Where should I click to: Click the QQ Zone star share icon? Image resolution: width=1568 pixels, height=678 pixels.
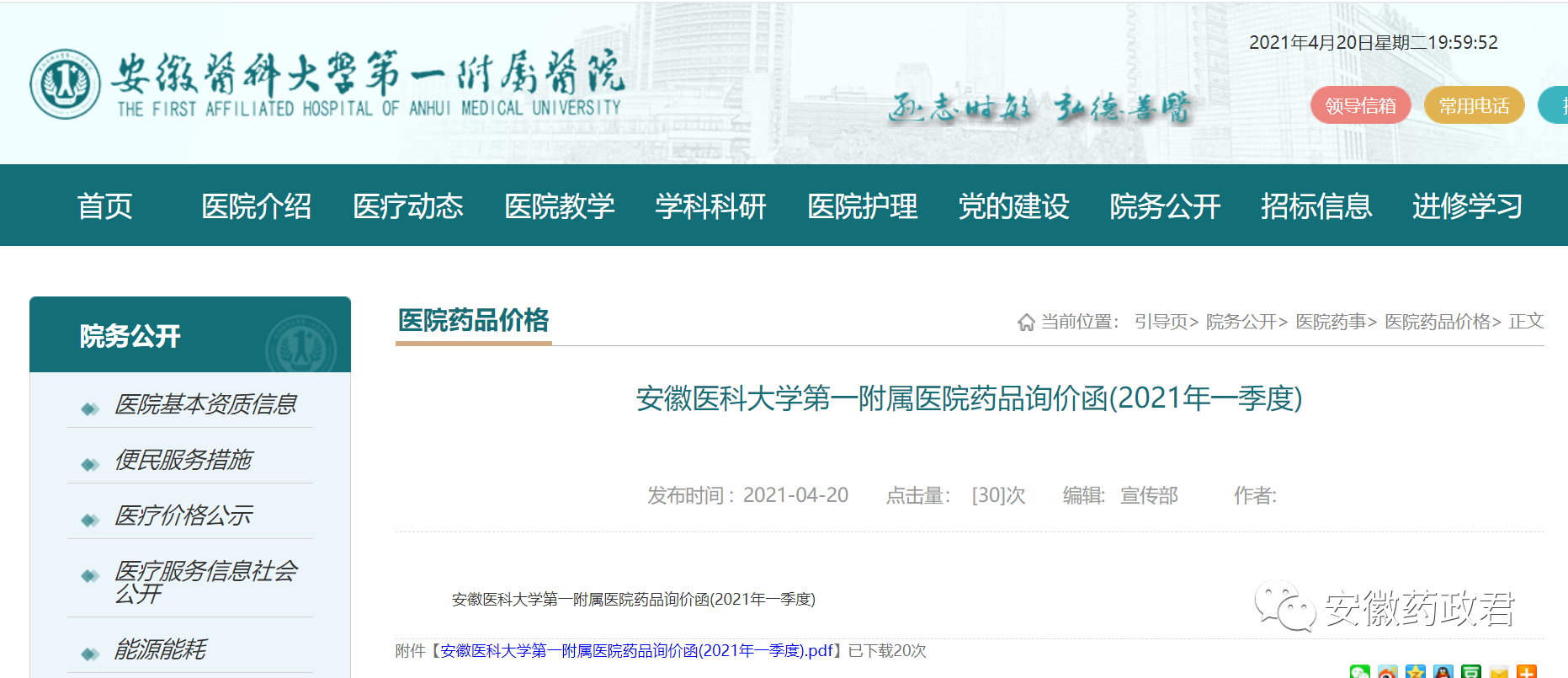[1416, 673]
